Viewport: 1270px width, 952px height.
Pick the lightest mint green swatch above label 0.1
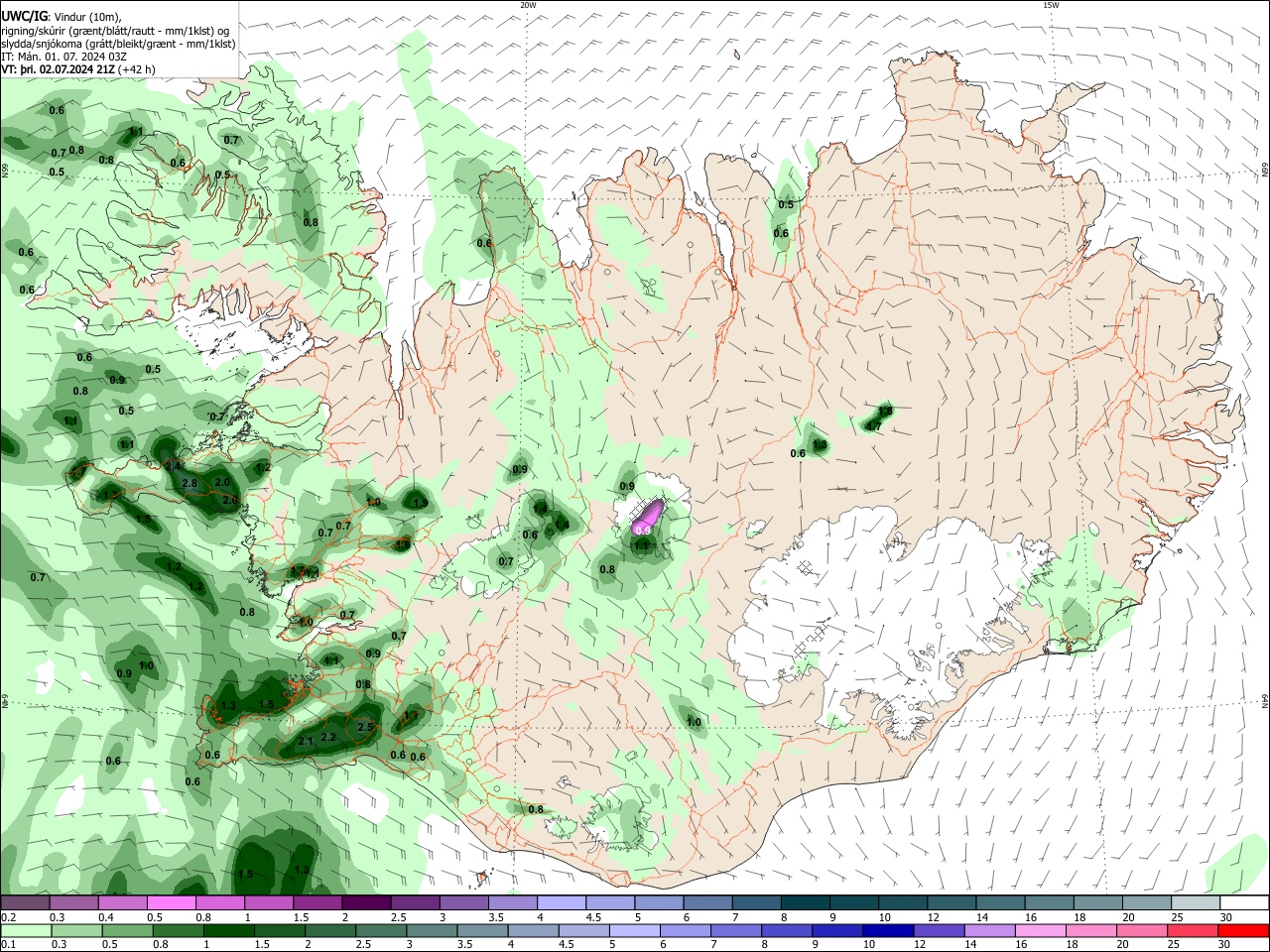tap(26, 930)
